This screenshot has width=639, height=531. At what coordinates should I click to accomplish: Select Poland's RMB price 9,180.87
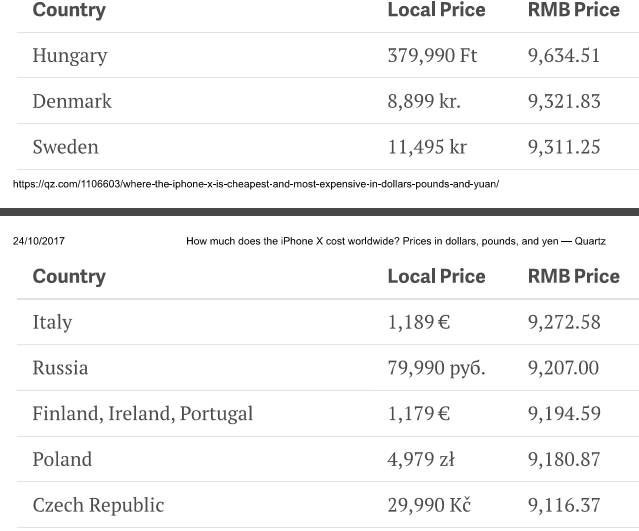[564, 460]
